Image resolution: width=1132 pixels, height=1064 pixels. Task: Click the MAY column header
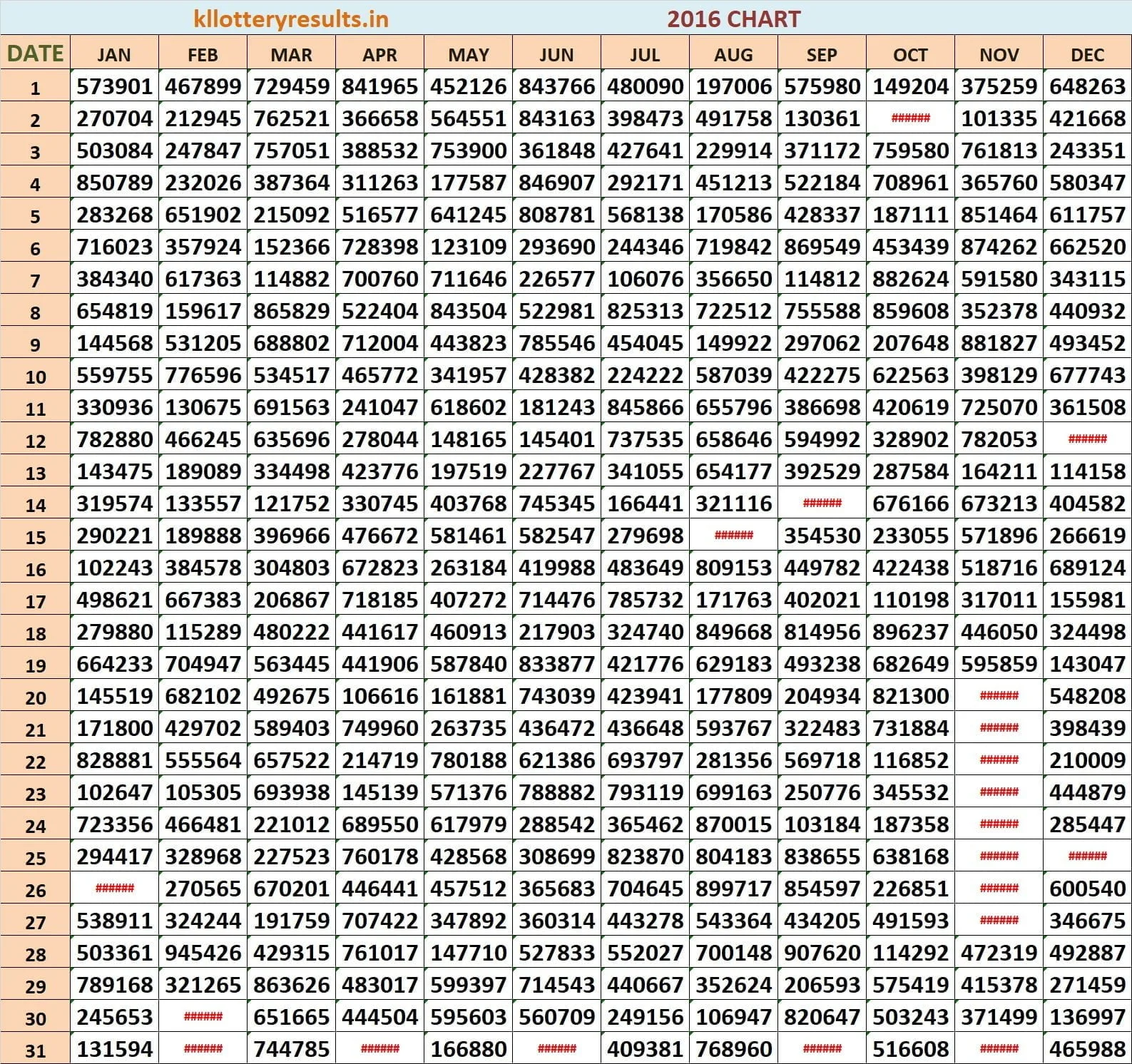point(468,55)
